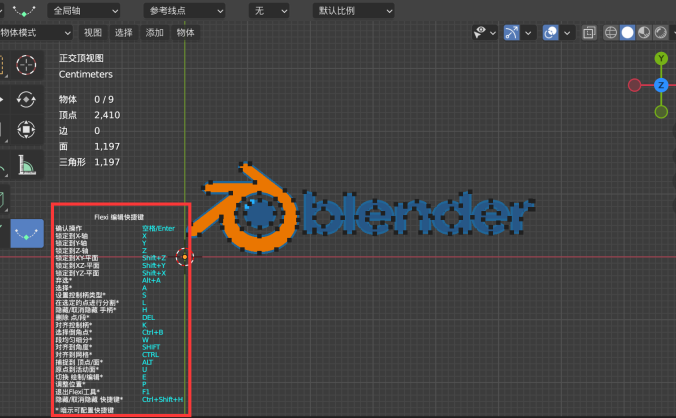Click the Flexi curve icon in header

point(24,11)
